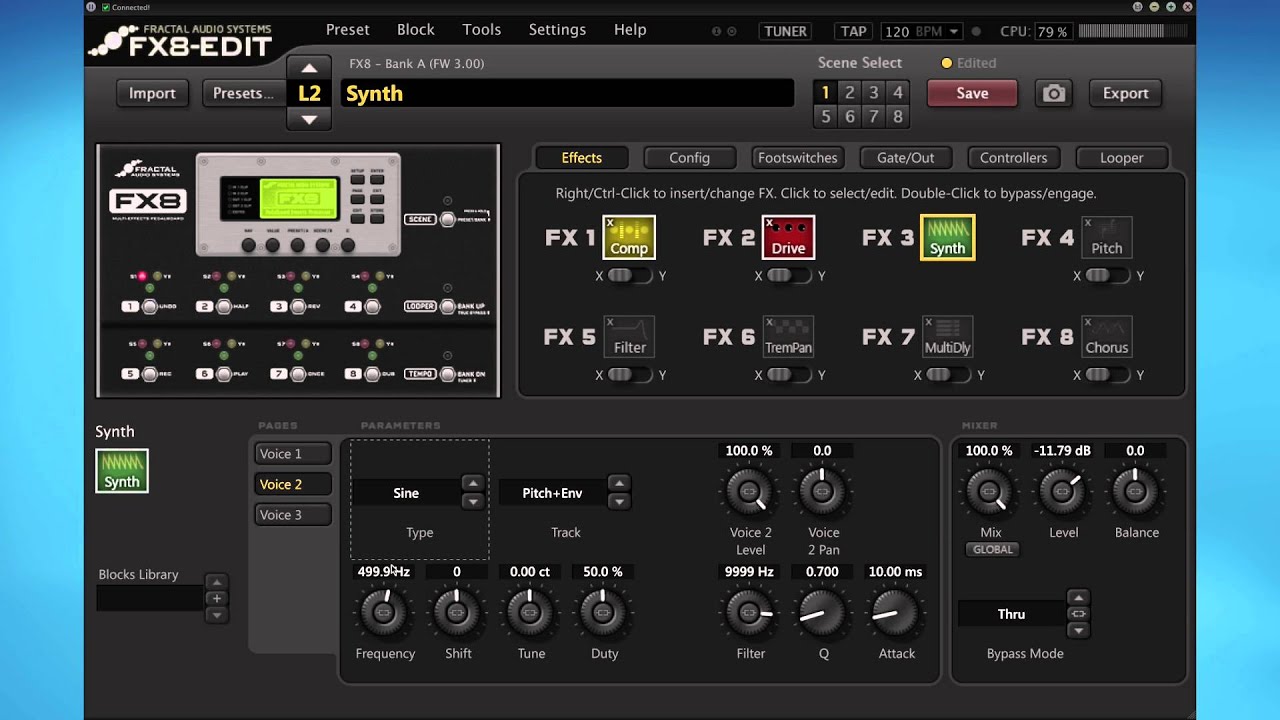This screenshot has width=1280, height=720.
Task: Click the Synth block icon under Synth heading
Action: point(122,471)
